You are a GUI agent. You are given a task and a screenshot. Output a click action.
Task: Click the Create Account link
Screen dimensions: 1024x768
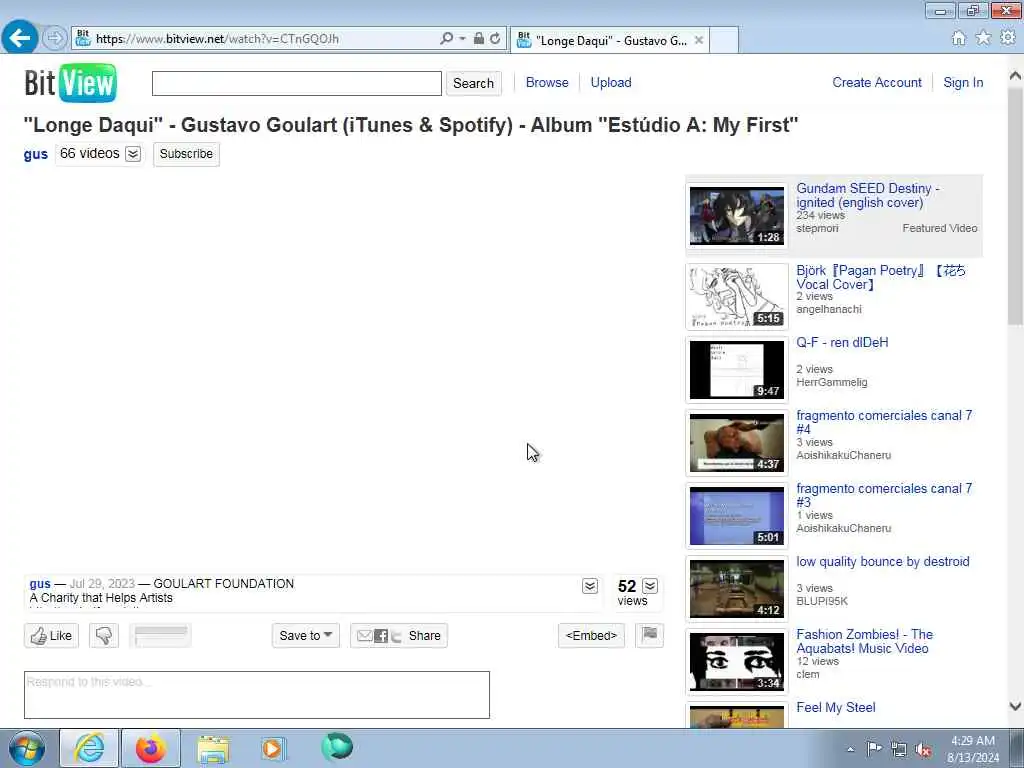pyautogui.click(x=876, y=82)
